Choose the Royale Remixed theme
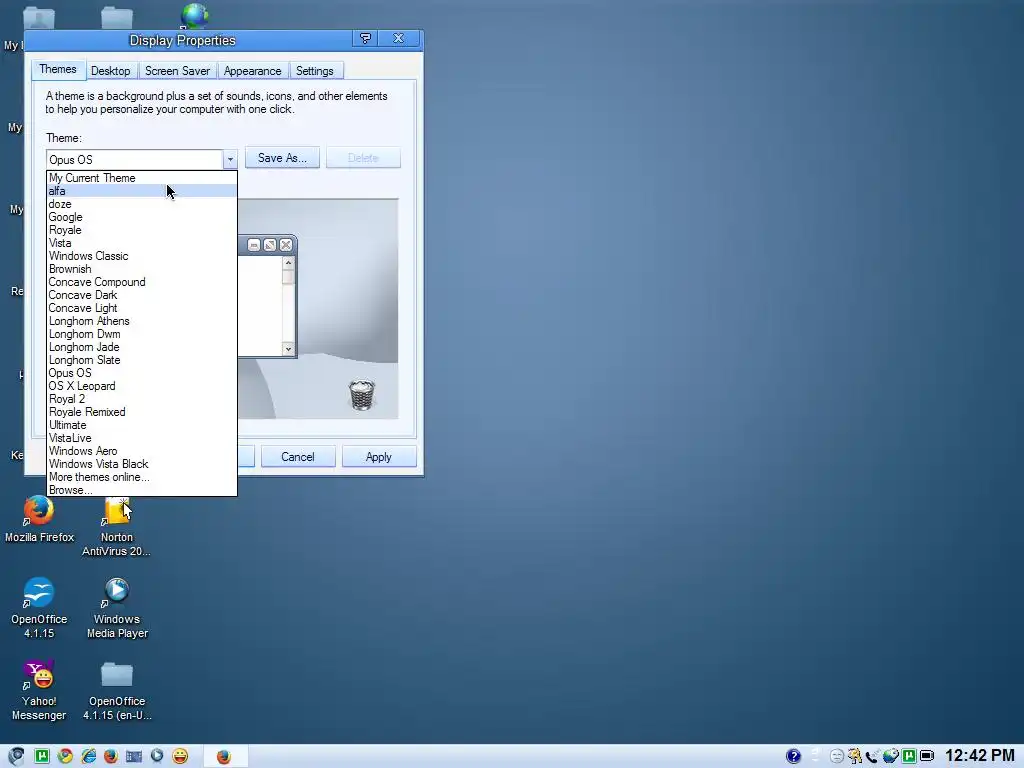Screen dimensions: 1024x768 [x=142, y=412]
